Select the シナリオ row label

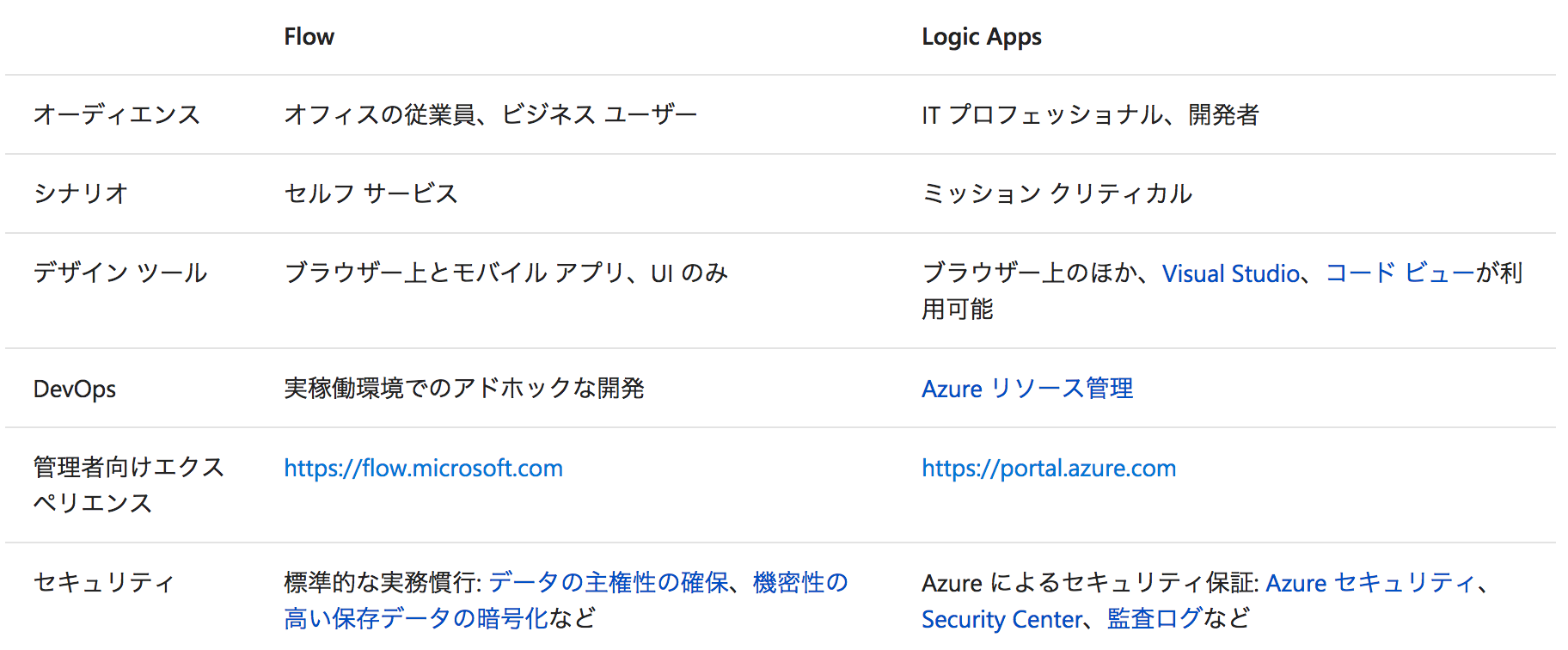[x=81, y=193]
